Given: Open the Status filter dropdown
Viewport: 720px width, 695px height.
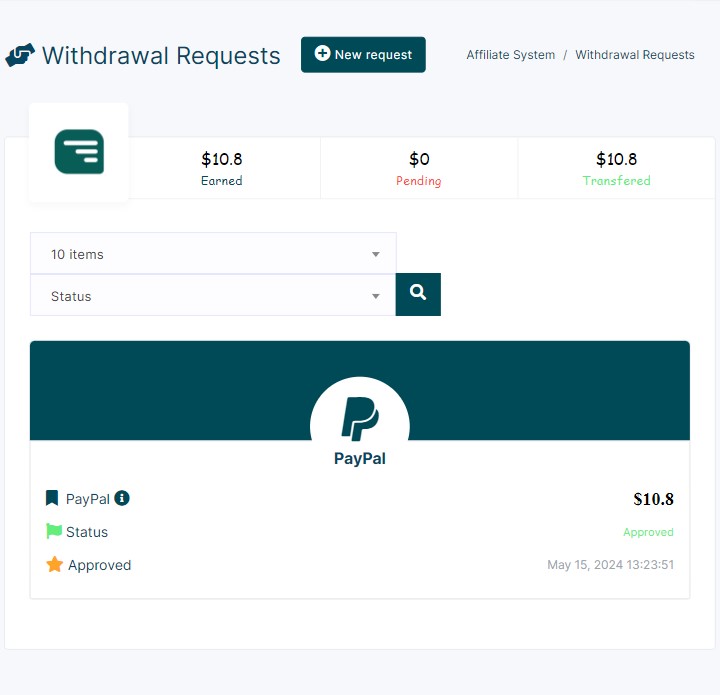Looking at the screenshot, I should 213,296.
